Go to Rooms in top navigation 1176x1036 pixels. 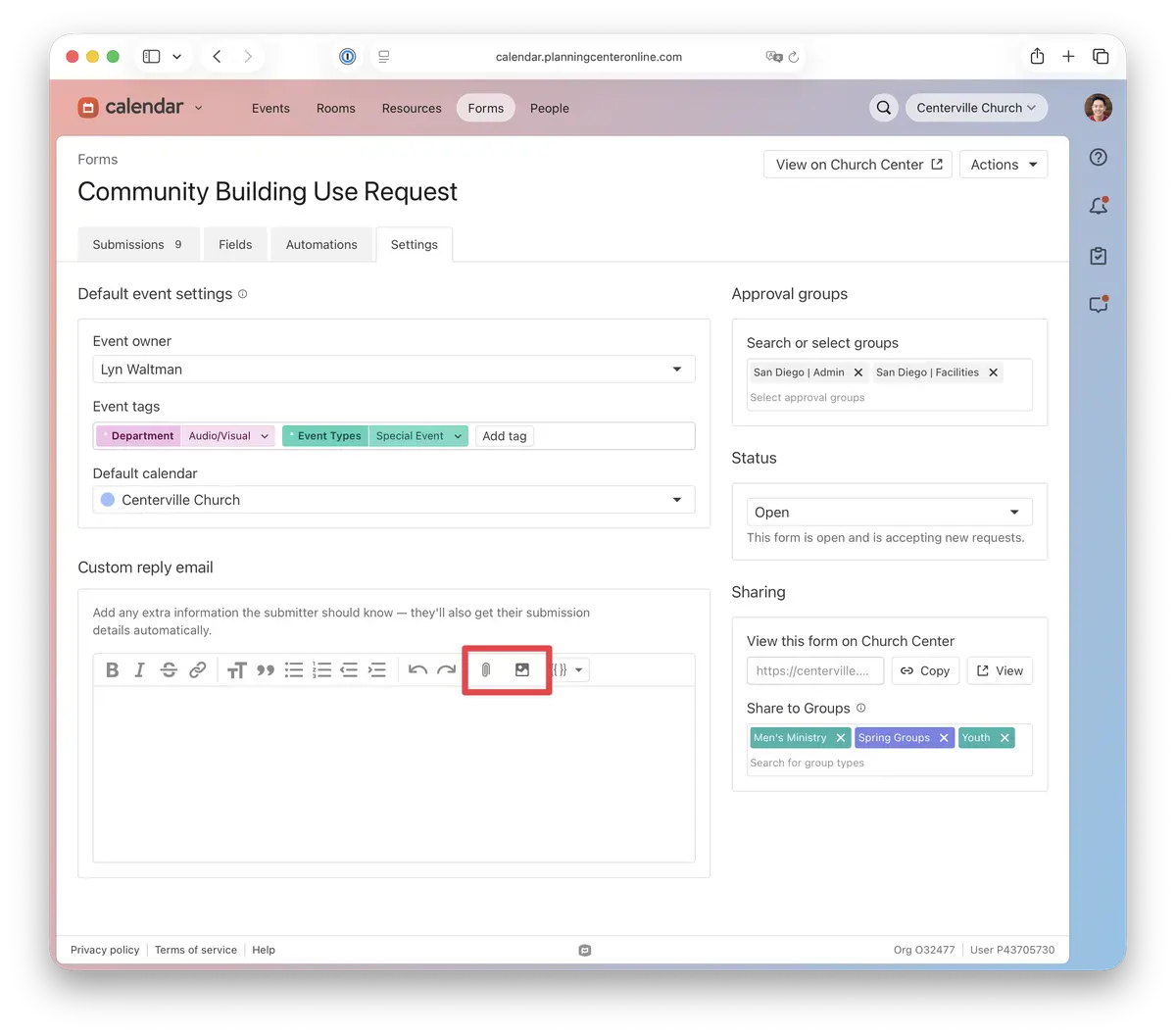pos(336,108)
